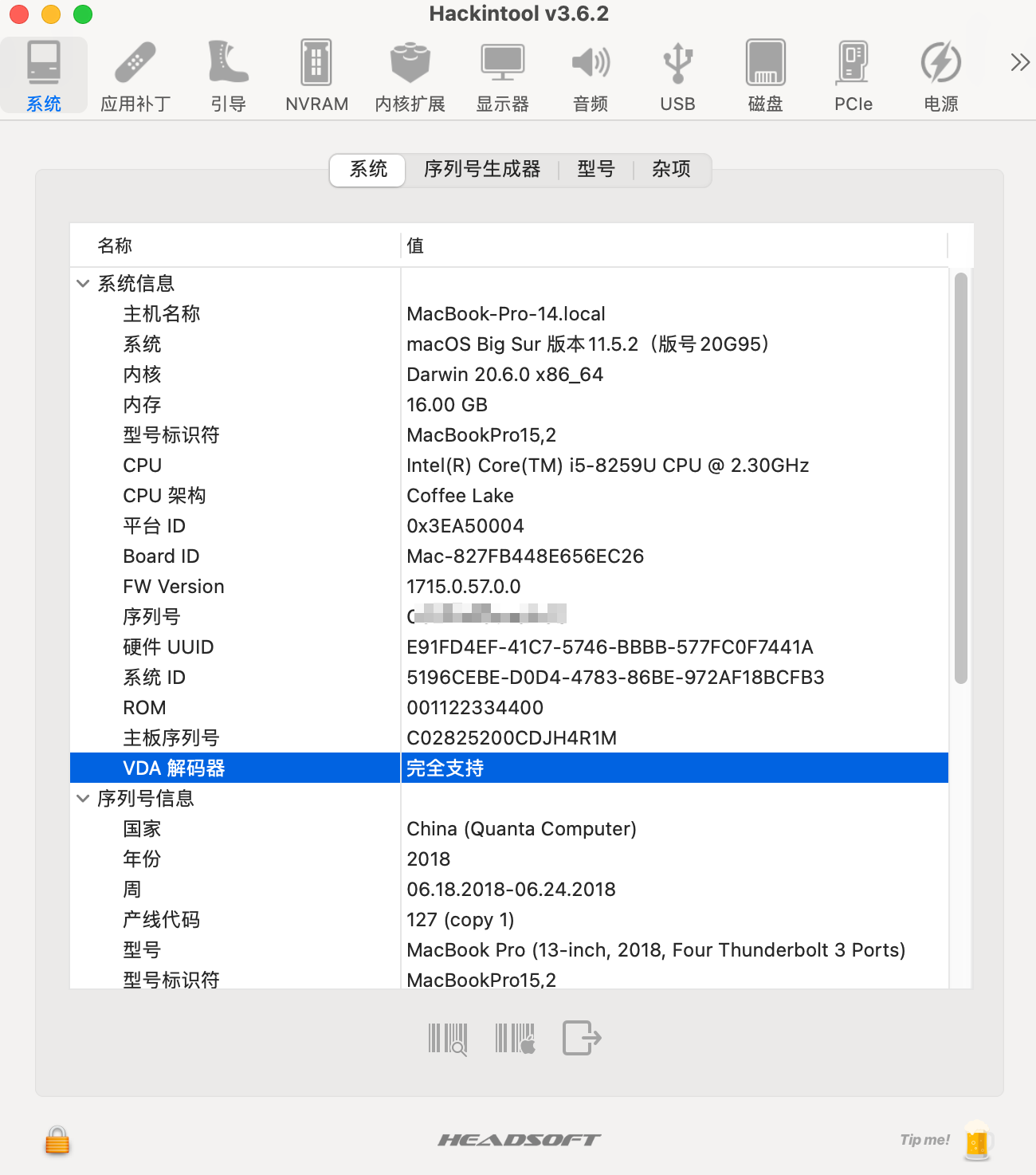Click the value Darwin 20.6.0 x86_64

click(x=504, y=375)
